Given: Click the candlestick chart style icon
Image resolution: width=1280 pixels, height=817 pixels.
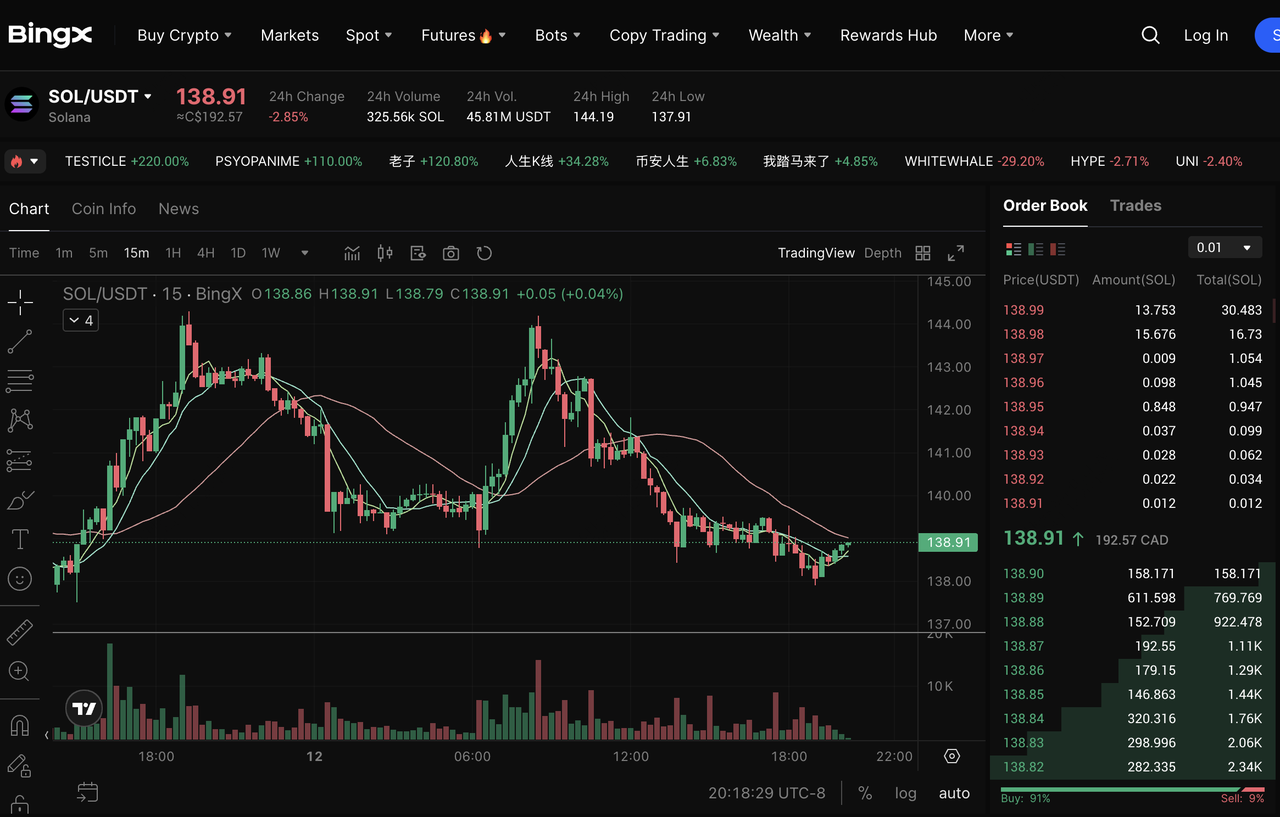Looking at the screenshot, I should [385, 253].
